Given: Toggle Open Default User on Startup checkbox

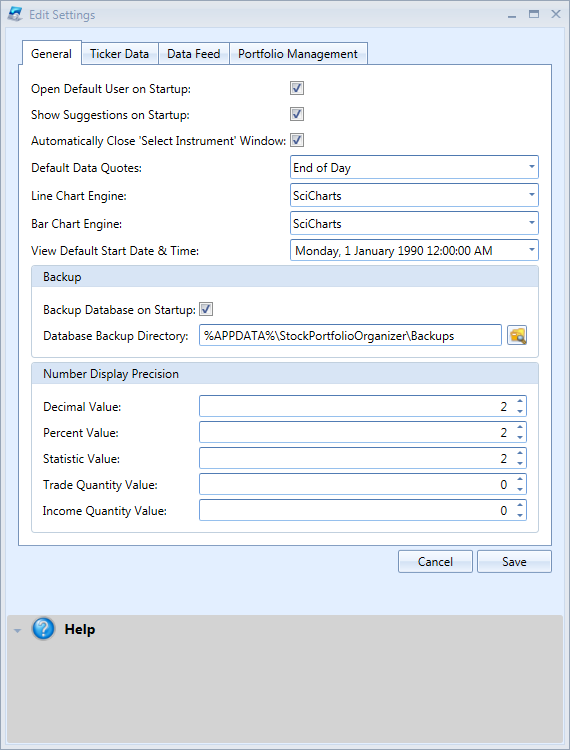Looking at the screenshot, I should 297,88.
